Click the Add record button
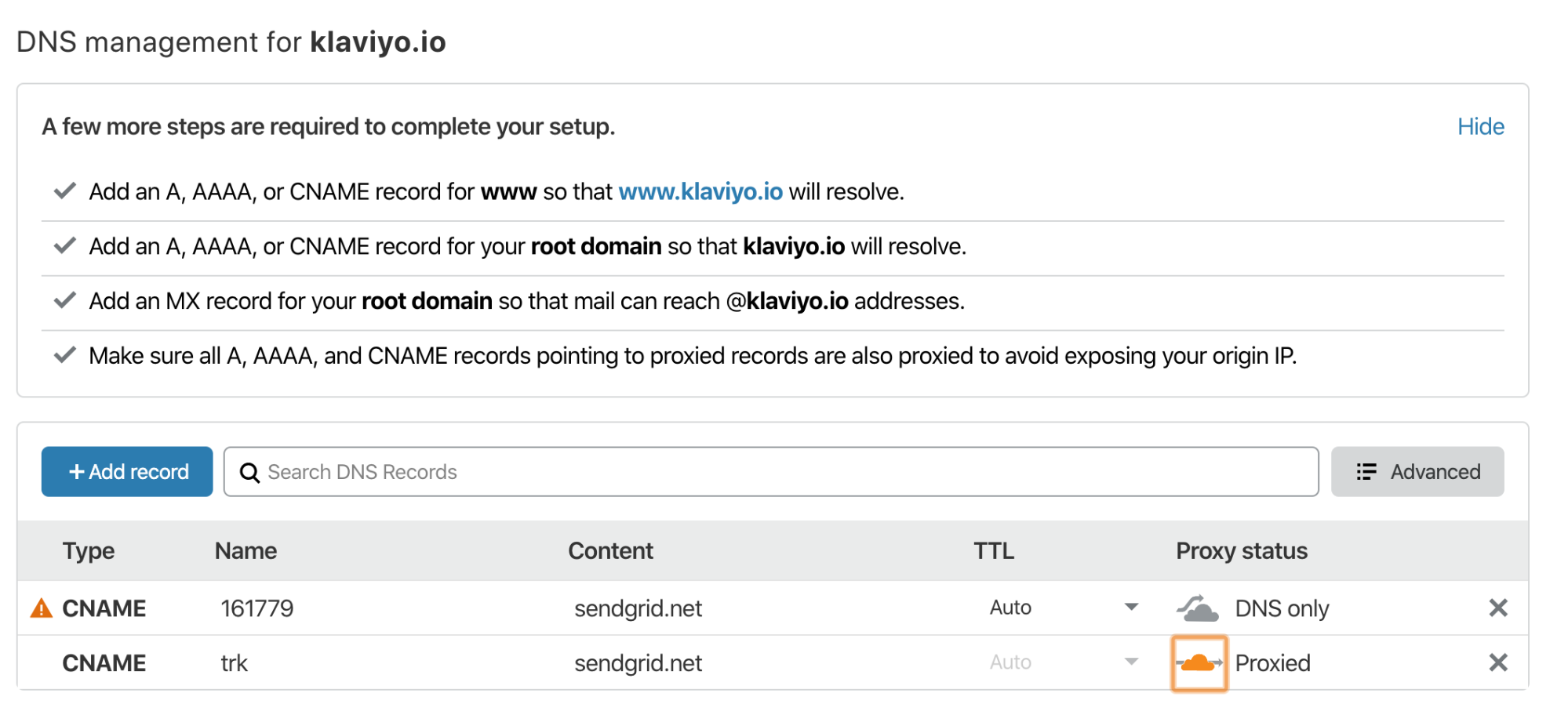The image size is (1568, 704). pyautogui.click(x=127, y=472)
